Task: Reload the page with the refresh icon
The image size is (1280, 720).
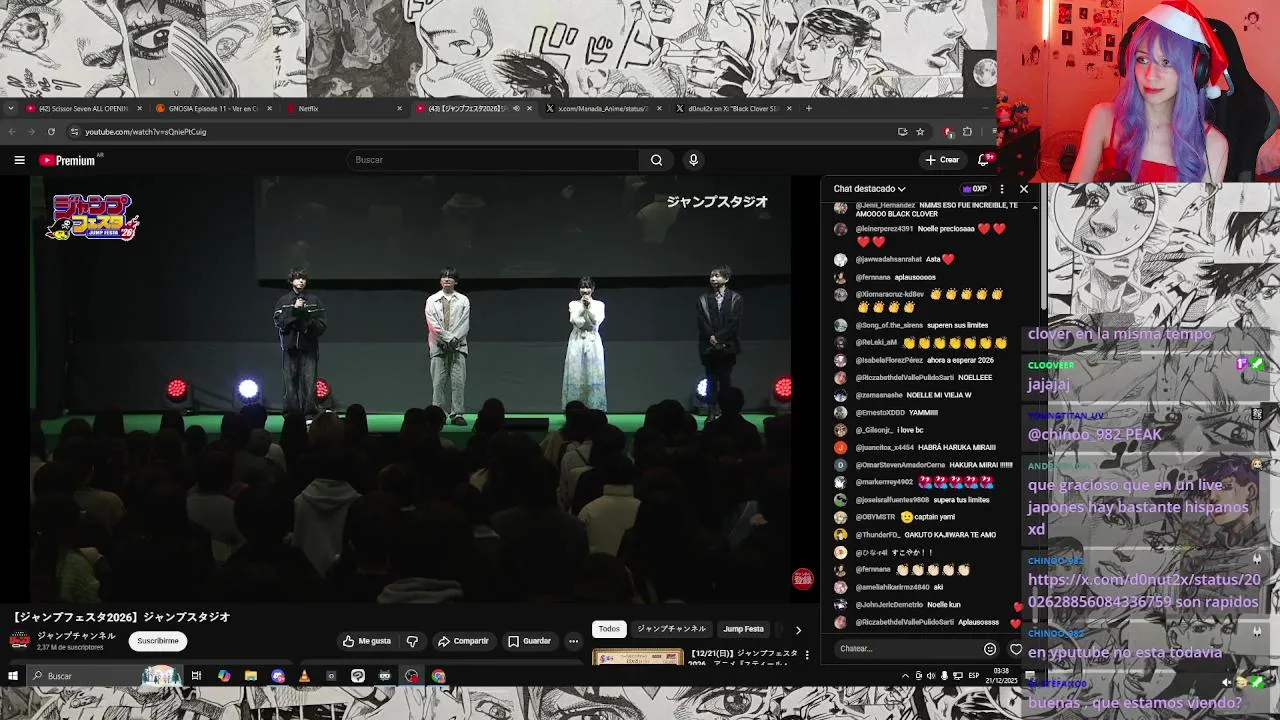Action: 51,132
